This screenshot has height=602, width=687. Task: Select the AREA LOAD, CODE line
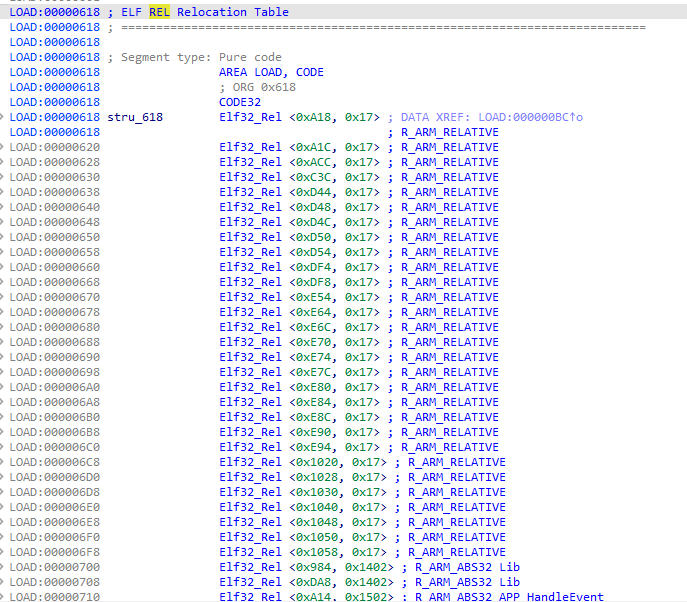coord(271,72)
